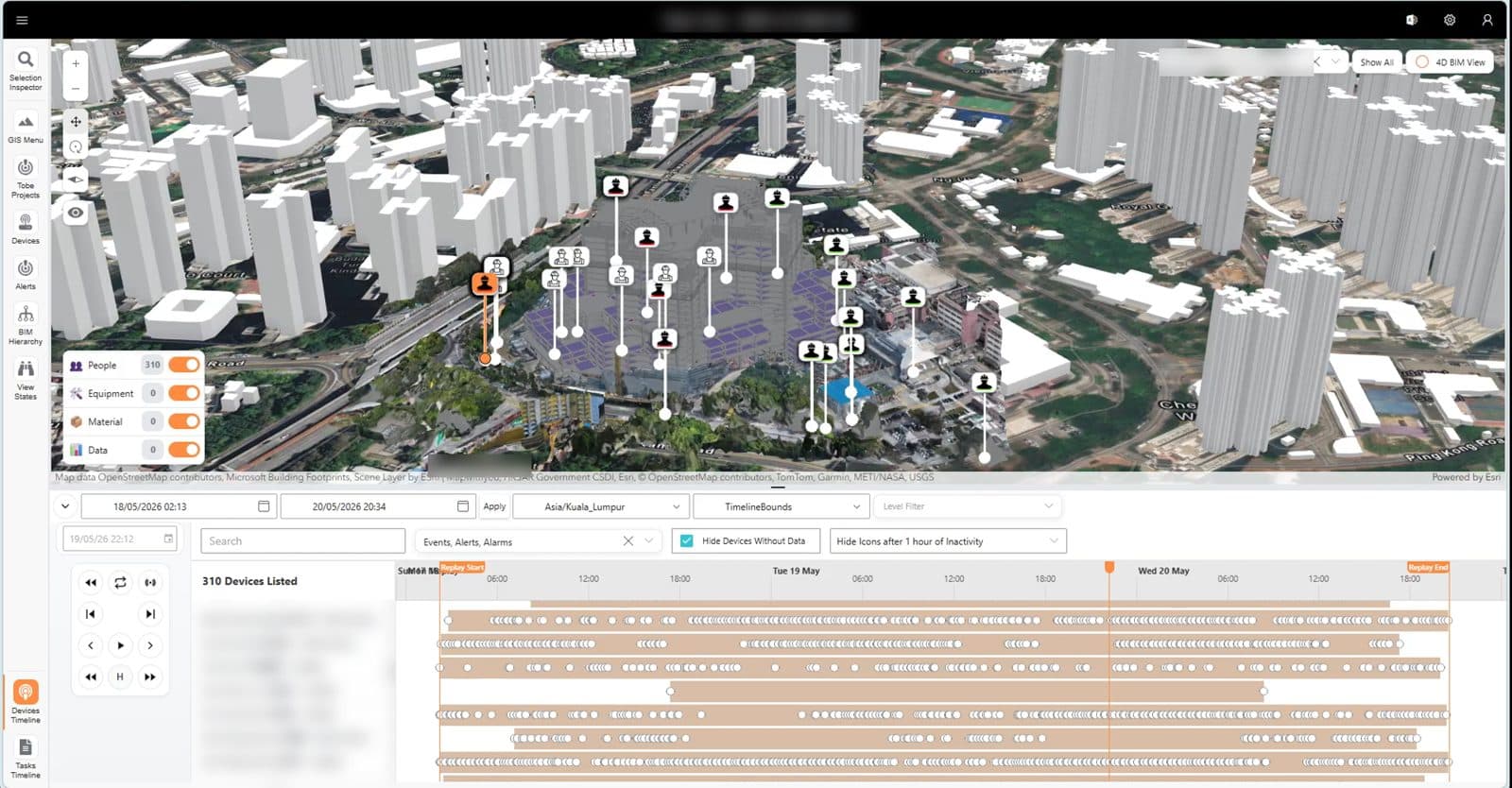Image resolution: width=1512 pixels, height=788 pixels.
Task: Open the user profile menu
Action: tap(1487, 20)
